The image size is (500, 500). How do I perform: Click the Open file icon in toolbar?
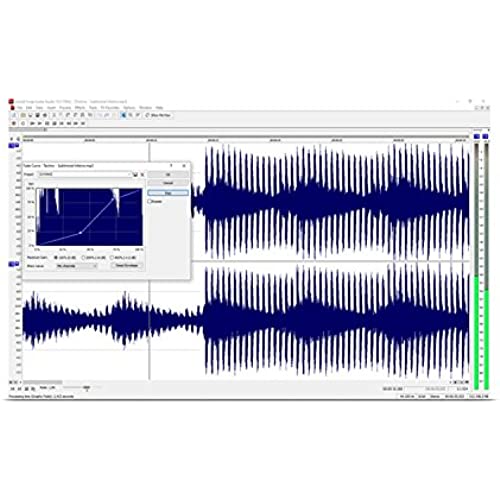click(x=30, y=115)
